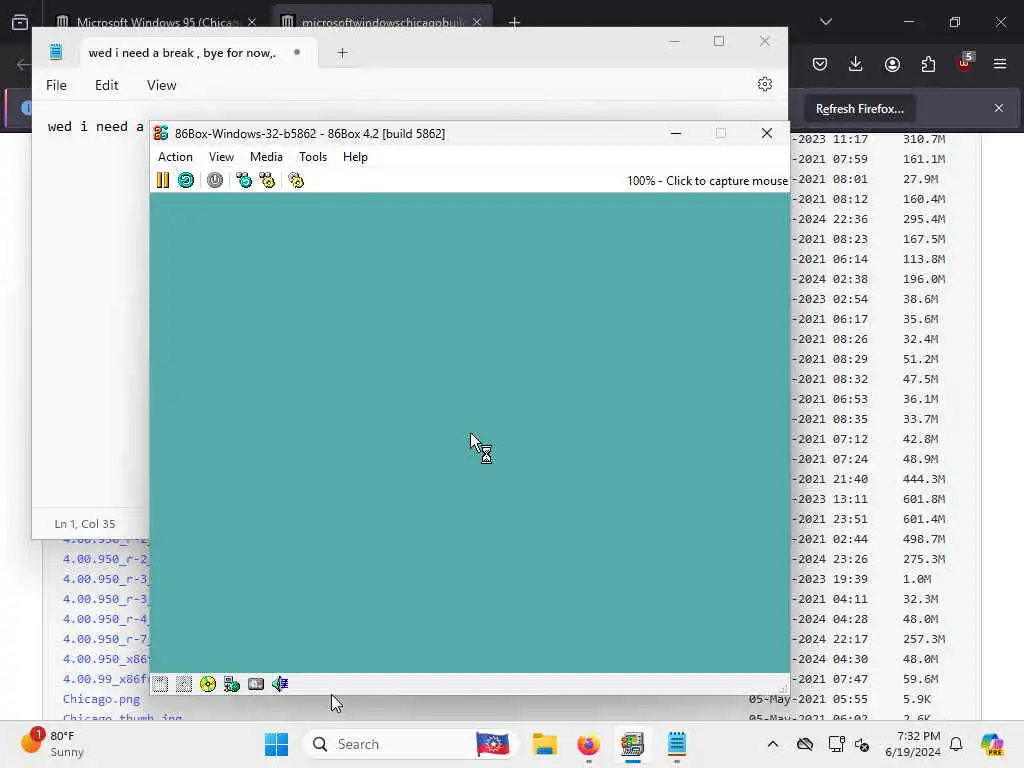Open Firefox View icon at top left
The image size is (1024, 768).
20,22
